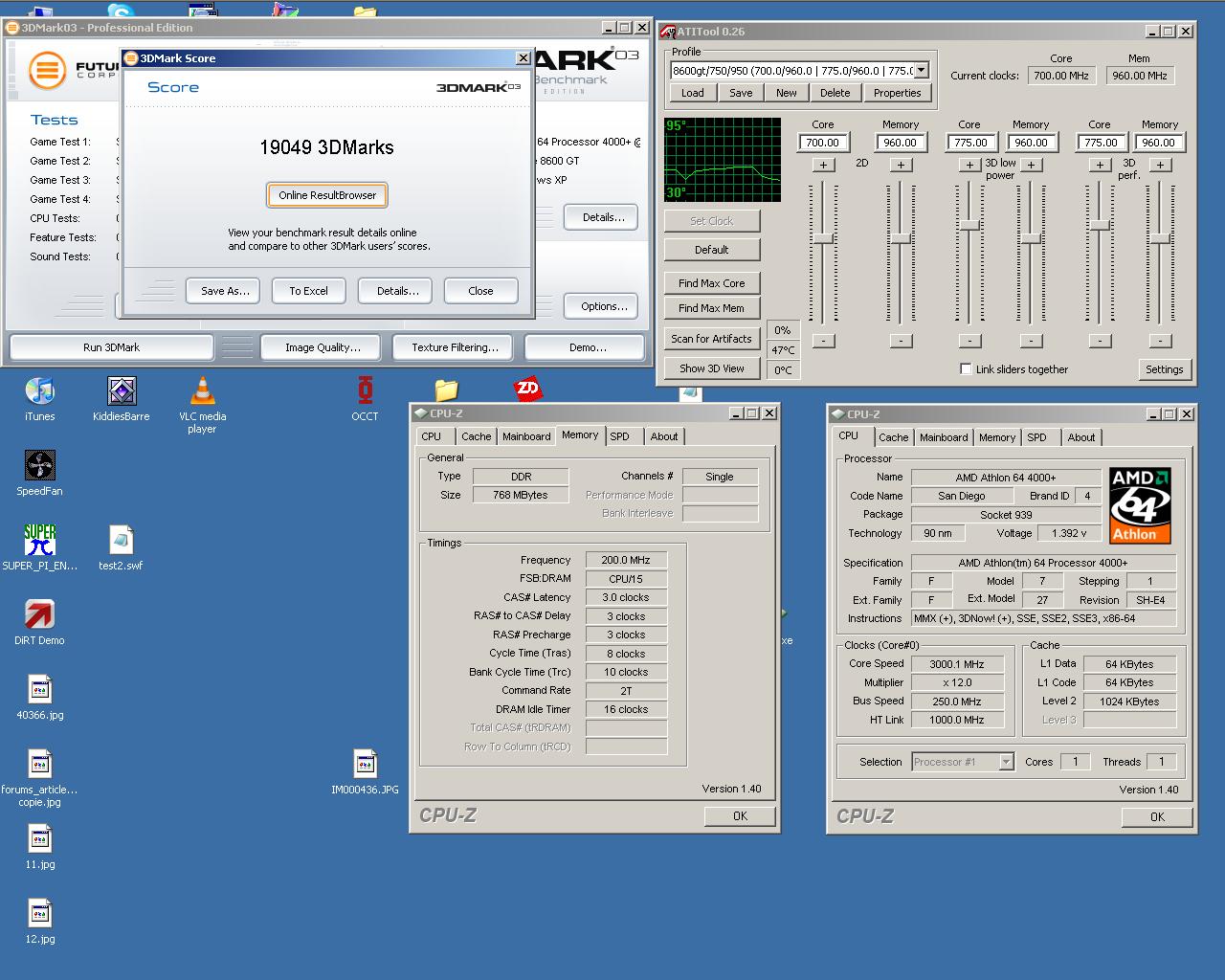
Task: Start Scan for Artifacts in ATITool
Action: click(x=711, y=339)
